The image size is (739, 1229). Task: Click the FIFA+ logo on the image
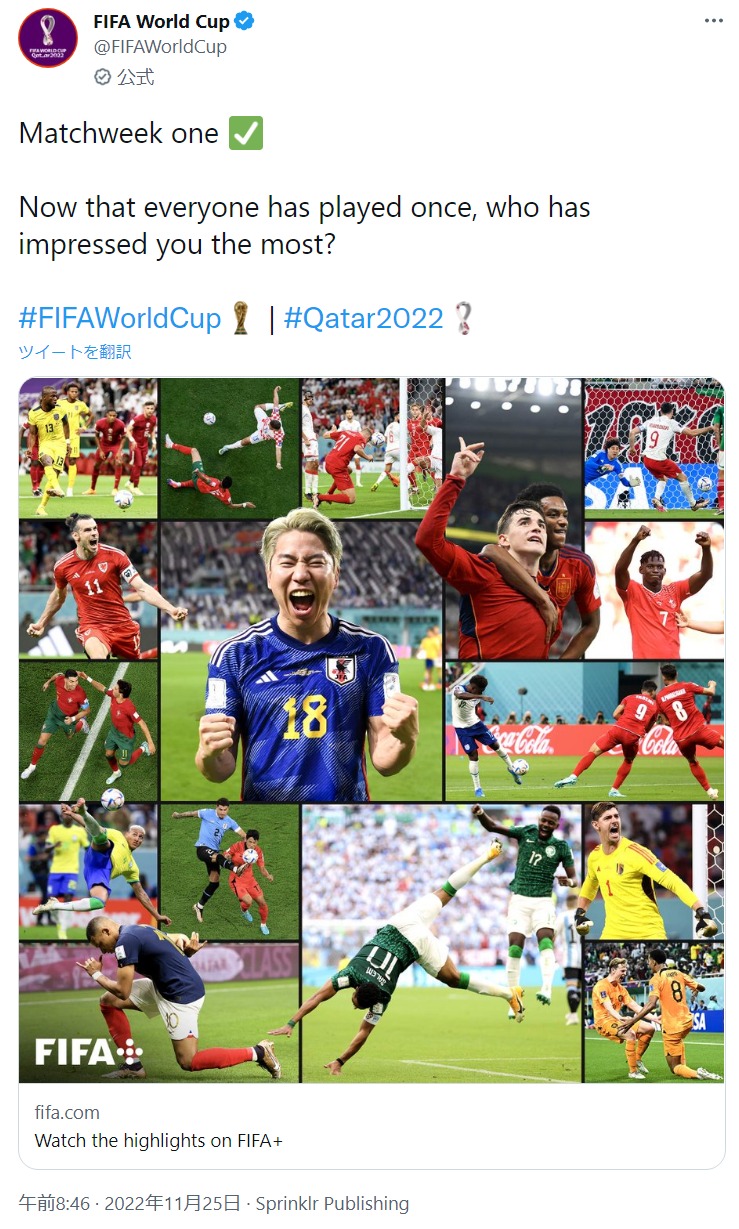(89, 1051)
